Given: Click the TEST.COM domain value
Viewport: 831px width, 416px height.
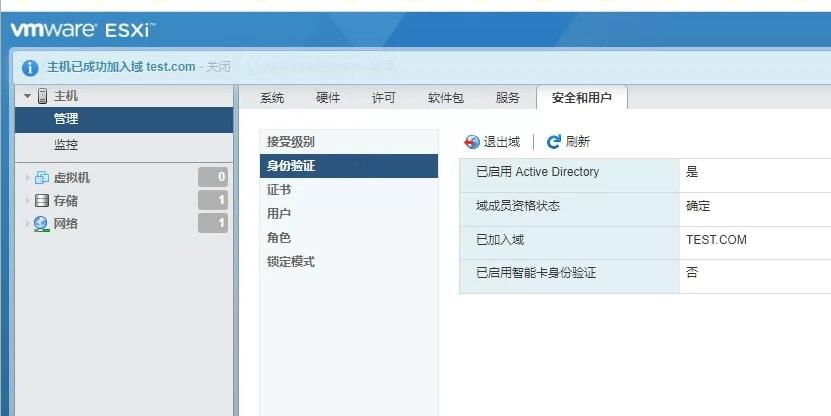Looking at the screenshot, I should tap(716, 240).
